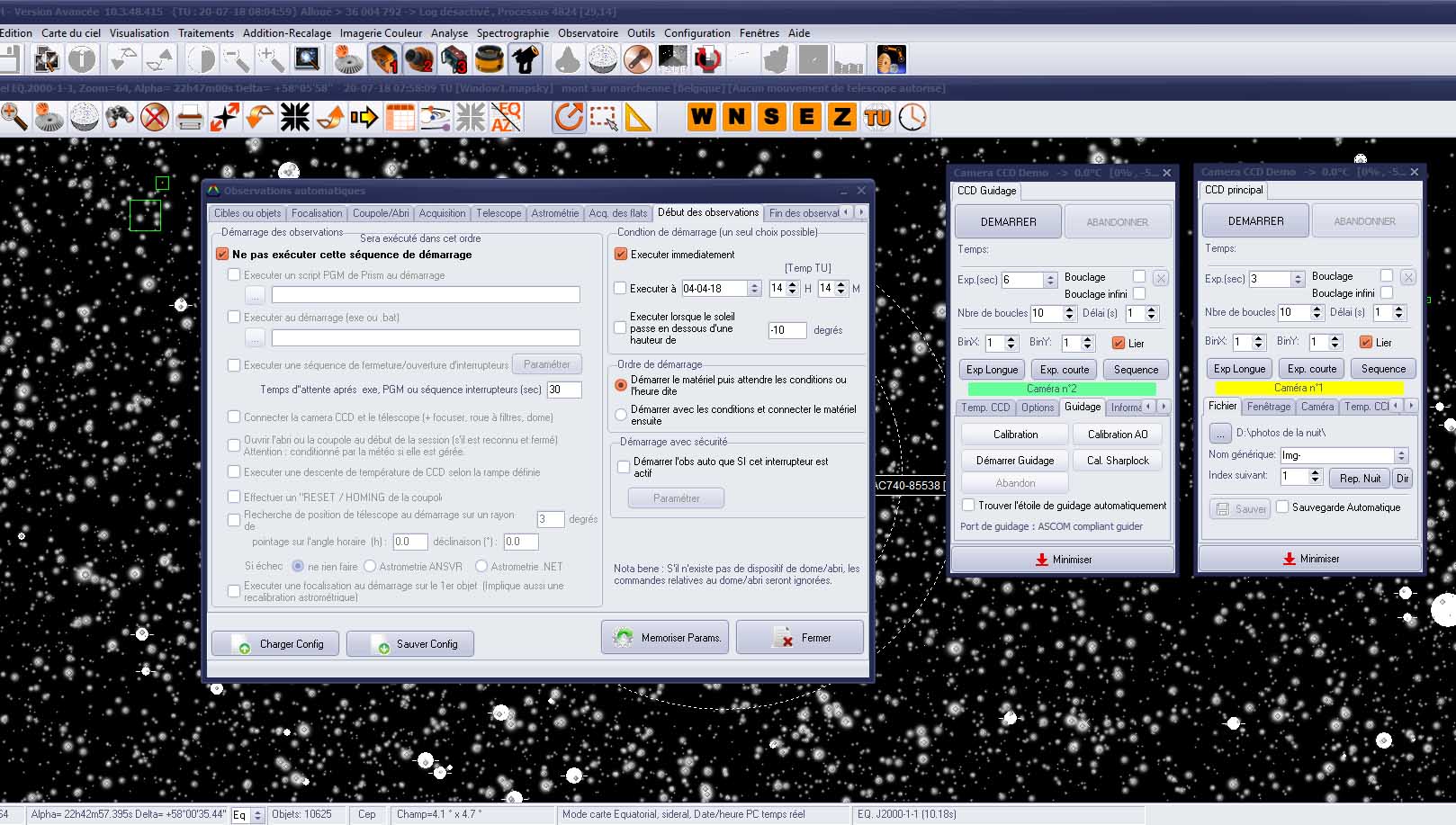
Task: Click the W west direction button
Action: point(702,117)
